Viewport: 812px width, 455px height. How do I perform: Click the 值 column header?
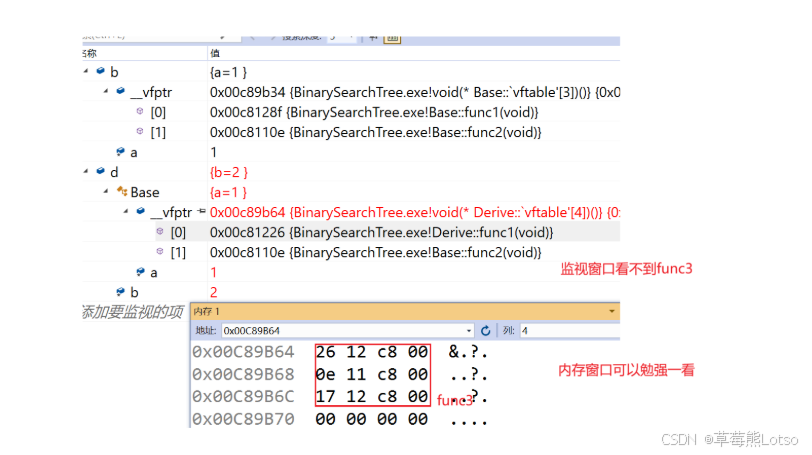[x=215, y=53]
